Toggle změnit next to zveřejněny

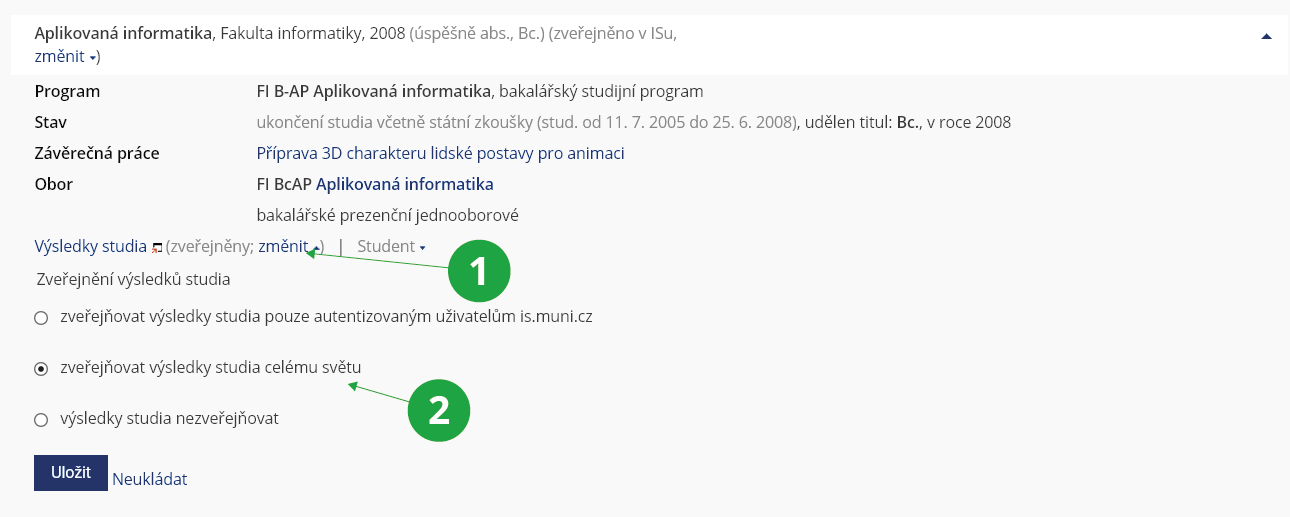coord(287,246)
